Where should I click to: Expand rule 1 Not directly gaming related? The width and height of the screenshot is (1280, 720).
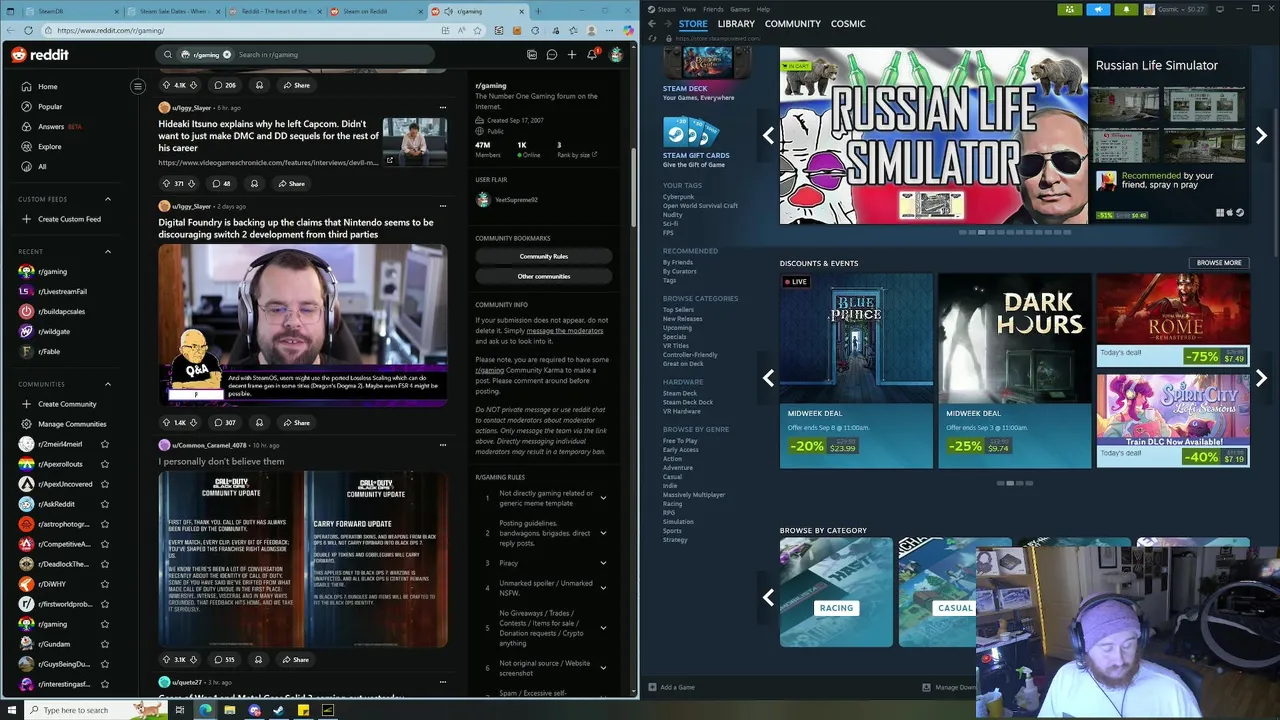[603, 498]
